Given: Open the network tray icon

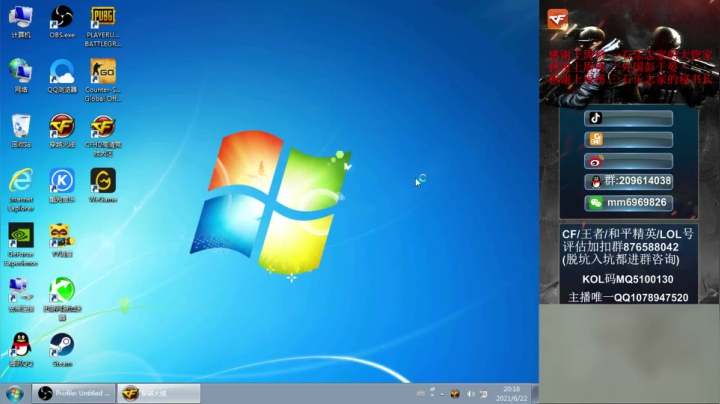Looking at the screenshot, I should pos(484,394).
